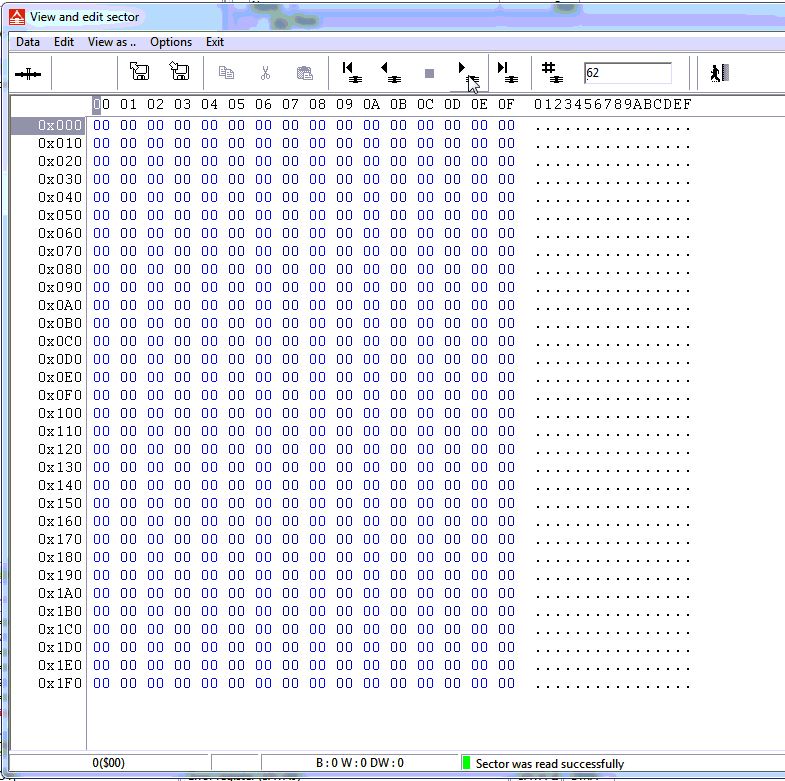Click the go to sector number icon
785x781 pixels.
click(x=552, y=72)
